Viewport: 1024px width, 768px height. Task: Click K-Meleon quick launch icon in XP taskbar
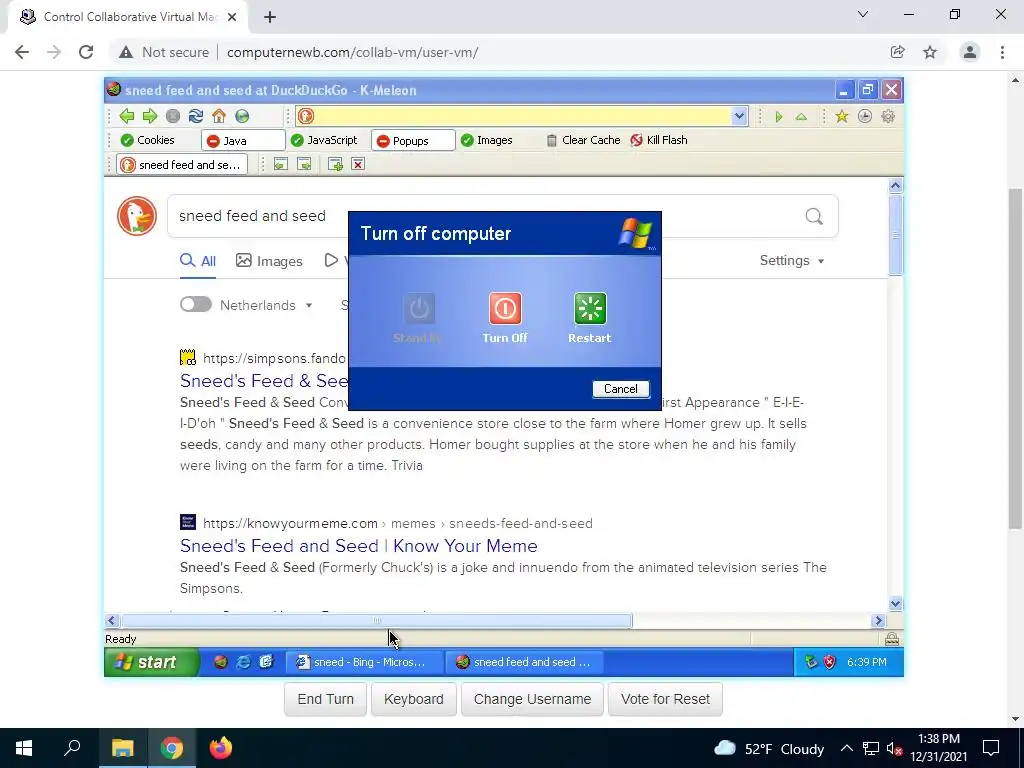(221, 662)
